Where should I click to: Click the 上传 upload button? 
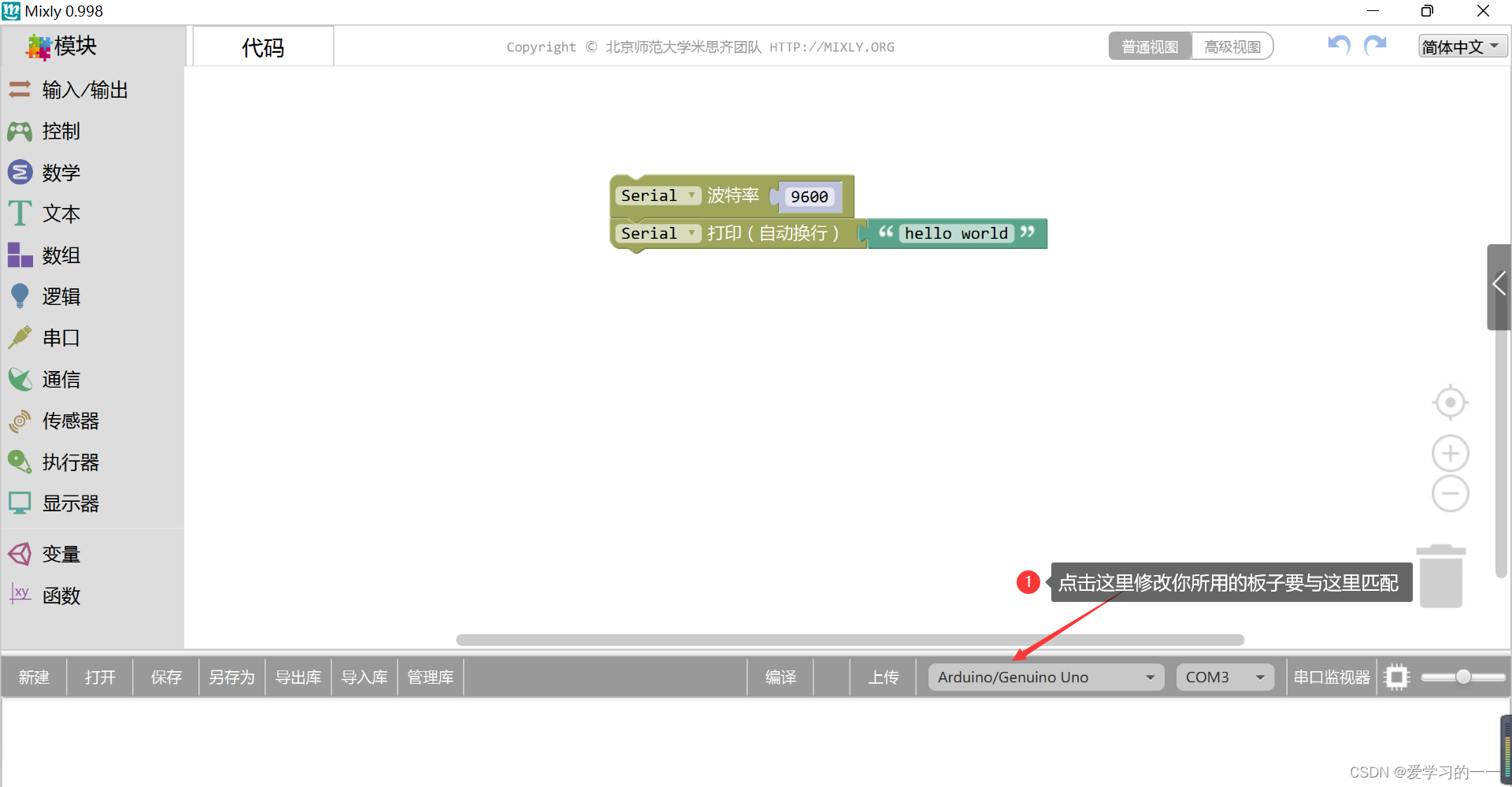click(884, 677)
